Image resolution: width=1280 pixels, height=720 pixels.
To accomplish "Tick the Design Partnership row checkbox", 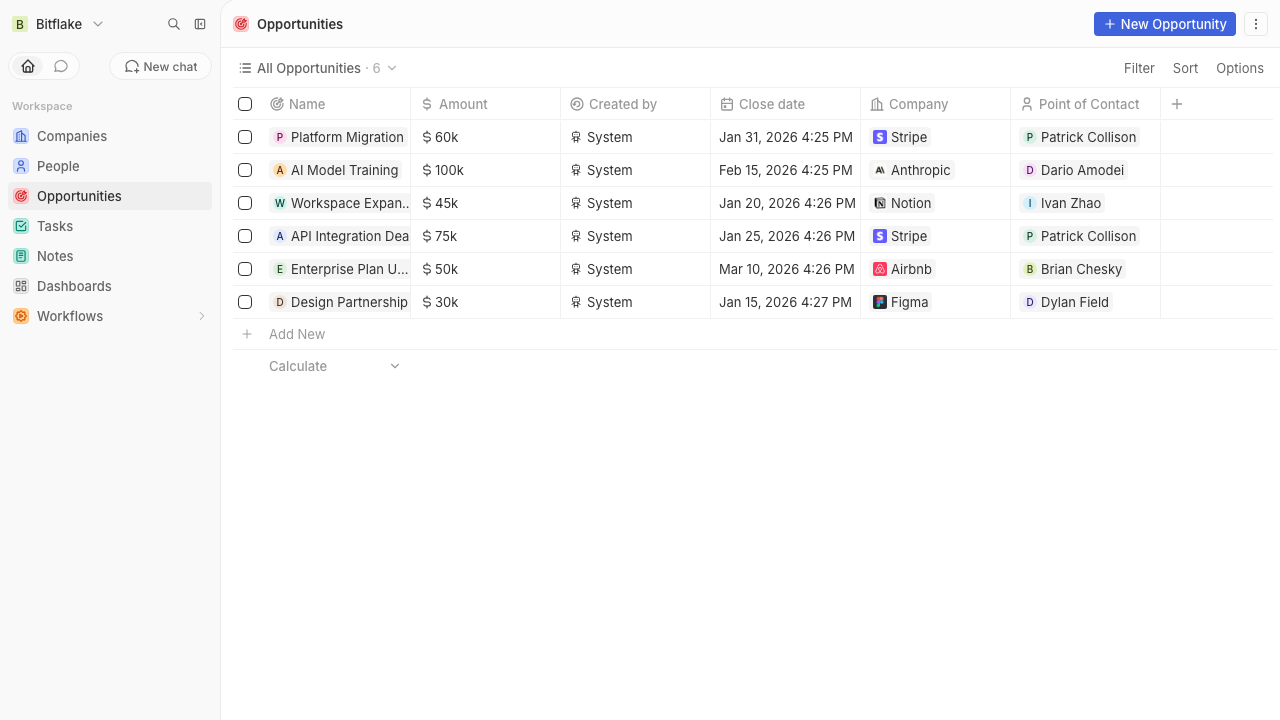I will click(245, 302).
